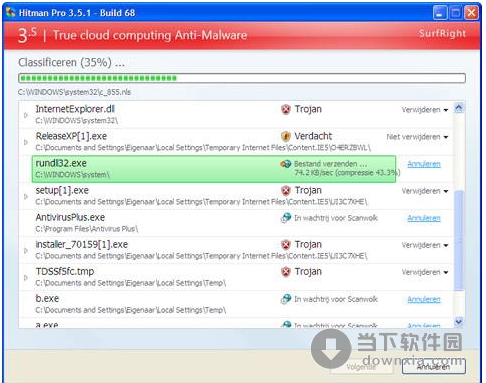Click the scan cloud queue icon for b.exe
The height and width of the screenshot is (383, 486).
point(286,299)
